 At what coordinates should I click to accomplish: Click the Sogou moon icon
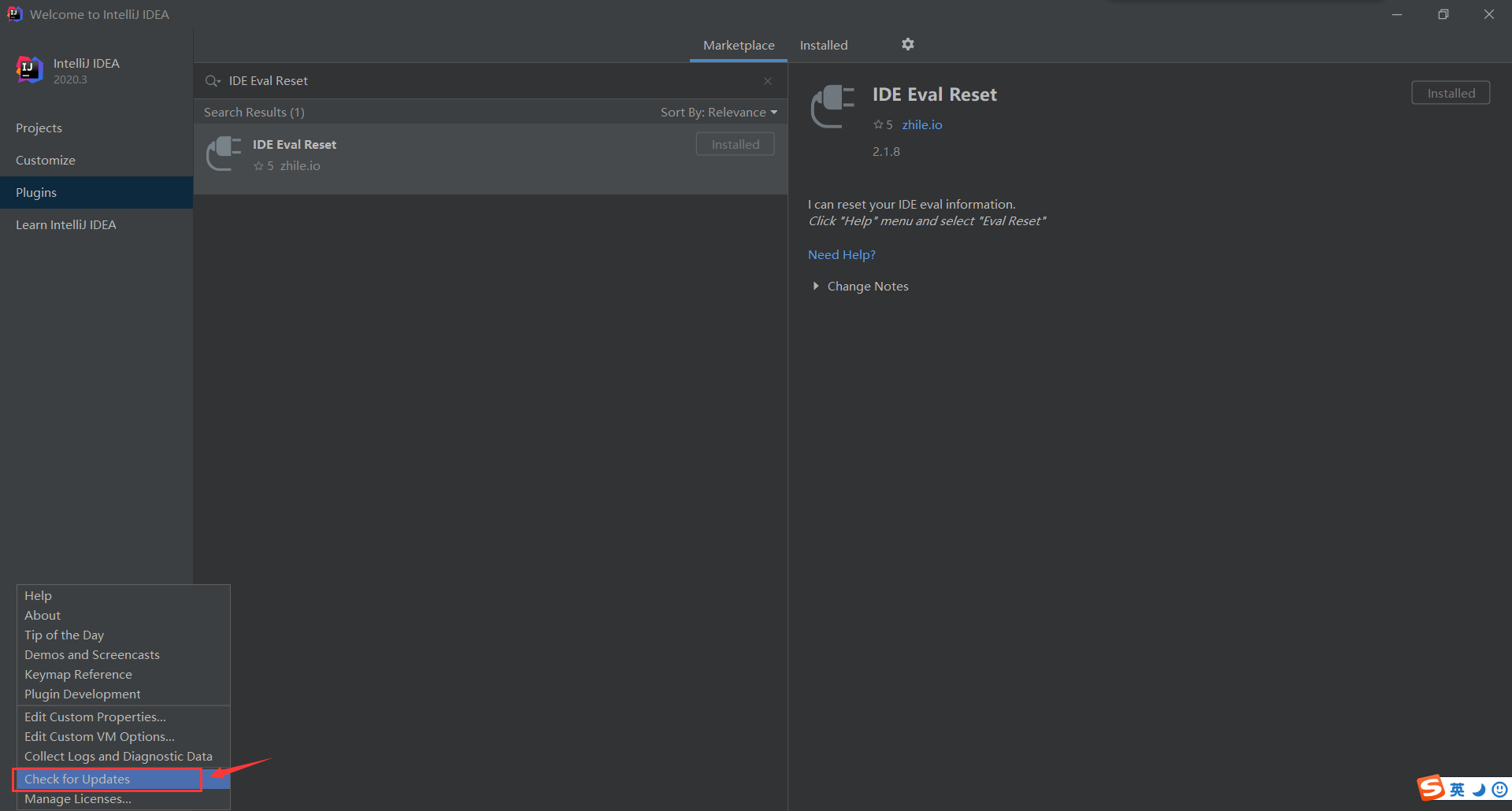click(1480, 789)
